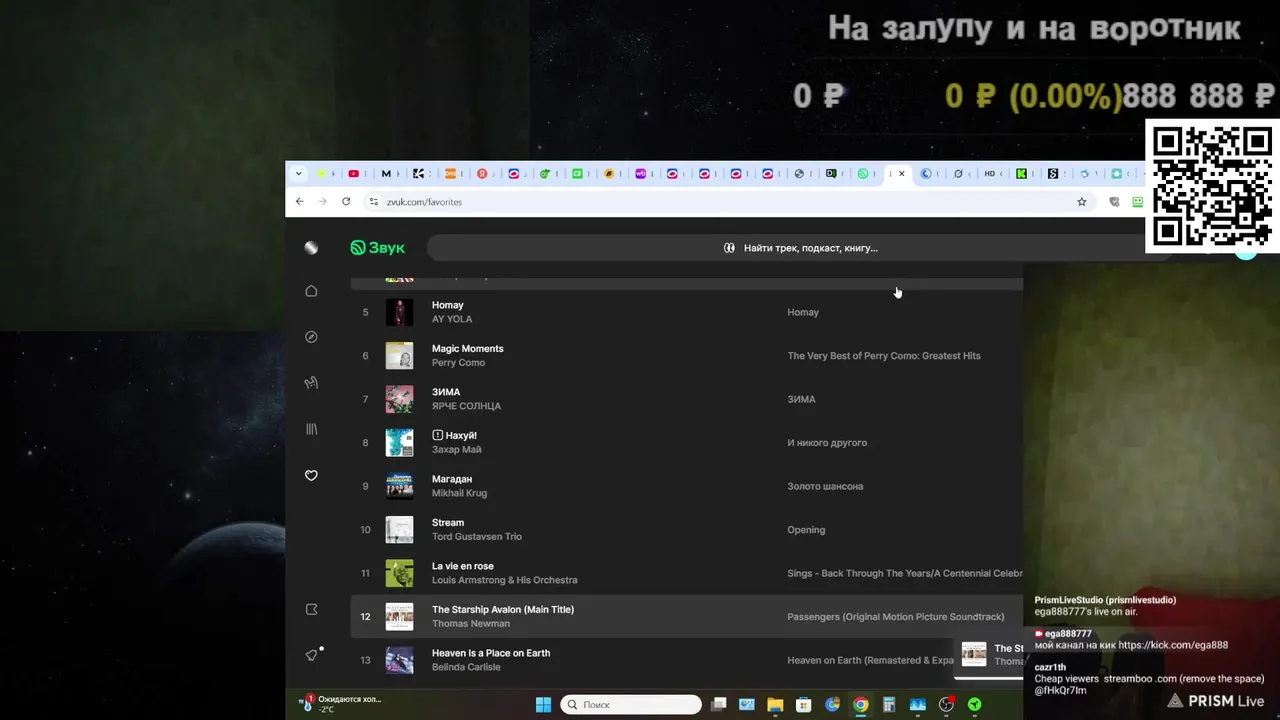
Task: Bookmark page with star icon
Action: (1081, 201)
